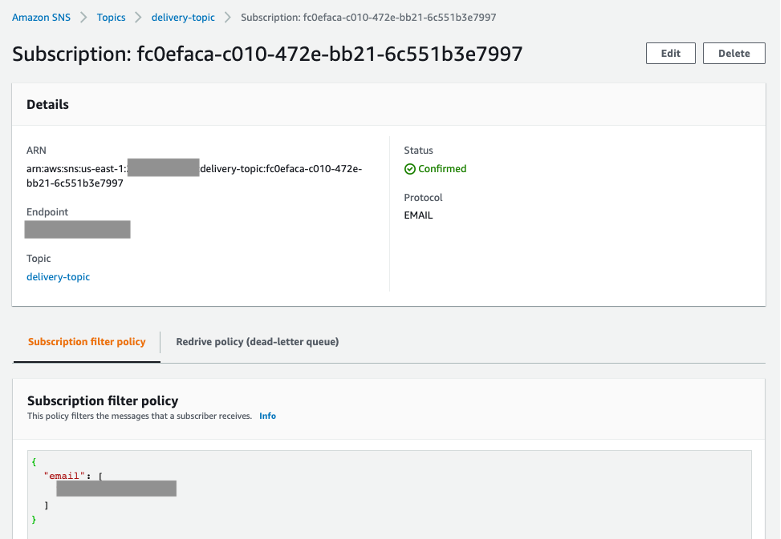The image size is (781, 539).
Task: Select the EMAIL protocol value
Action: click(x=418, y=216)
